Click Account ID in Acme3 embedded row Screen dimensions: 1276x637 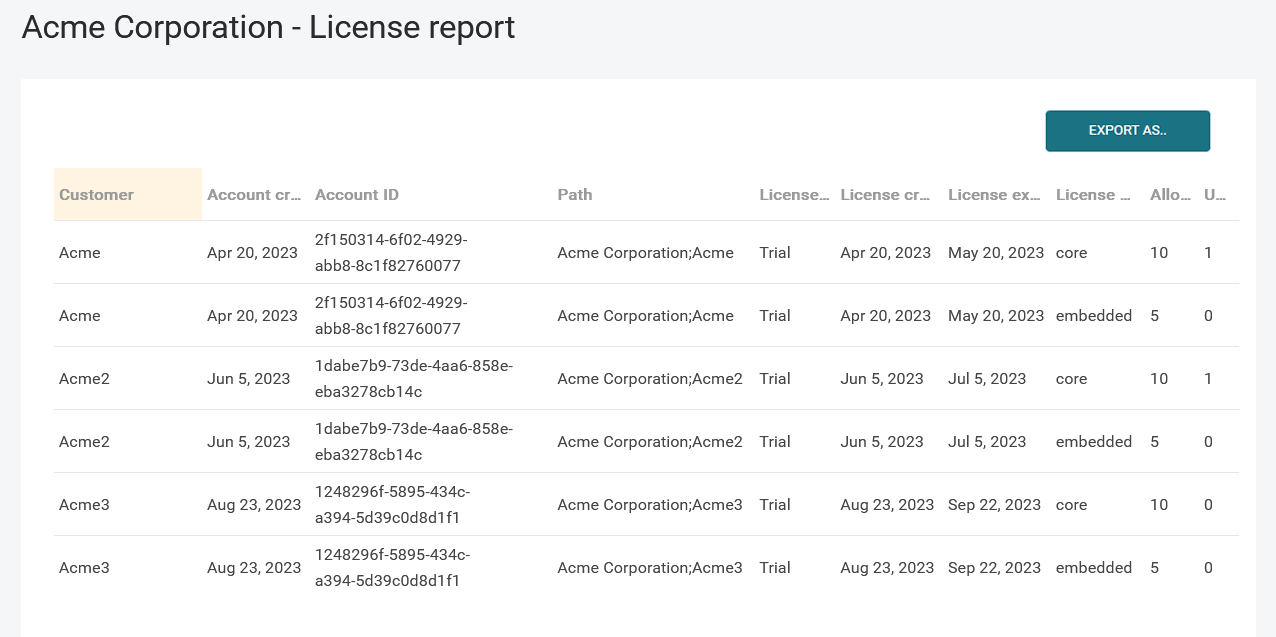(392, 567)
